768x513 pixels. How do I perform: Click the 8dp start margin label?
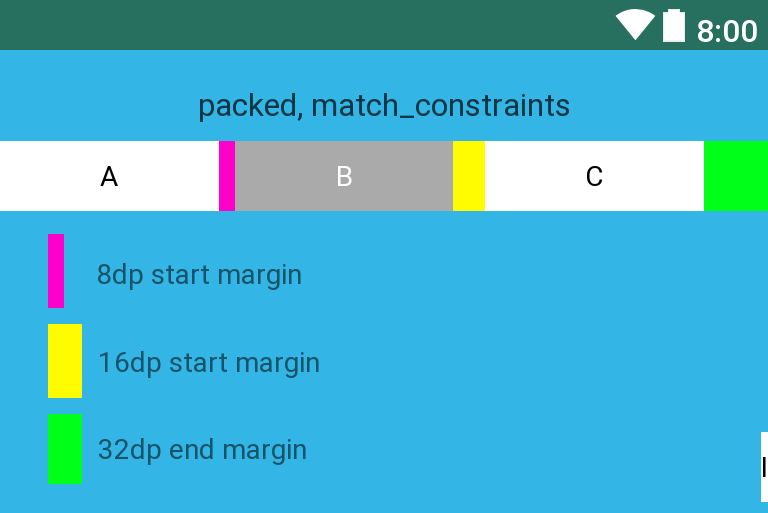click(x=199, y=274)
